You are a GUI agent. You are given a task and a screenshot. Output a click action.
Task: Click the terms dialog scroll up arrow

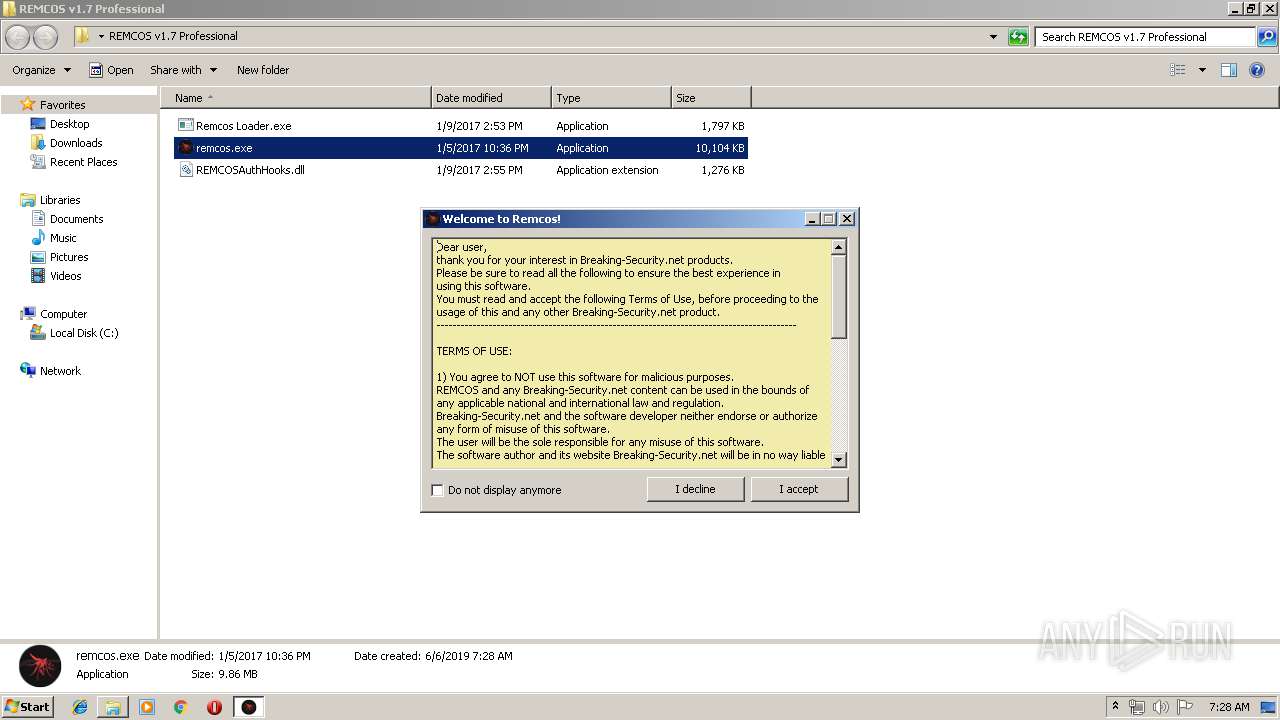(839, 246)
